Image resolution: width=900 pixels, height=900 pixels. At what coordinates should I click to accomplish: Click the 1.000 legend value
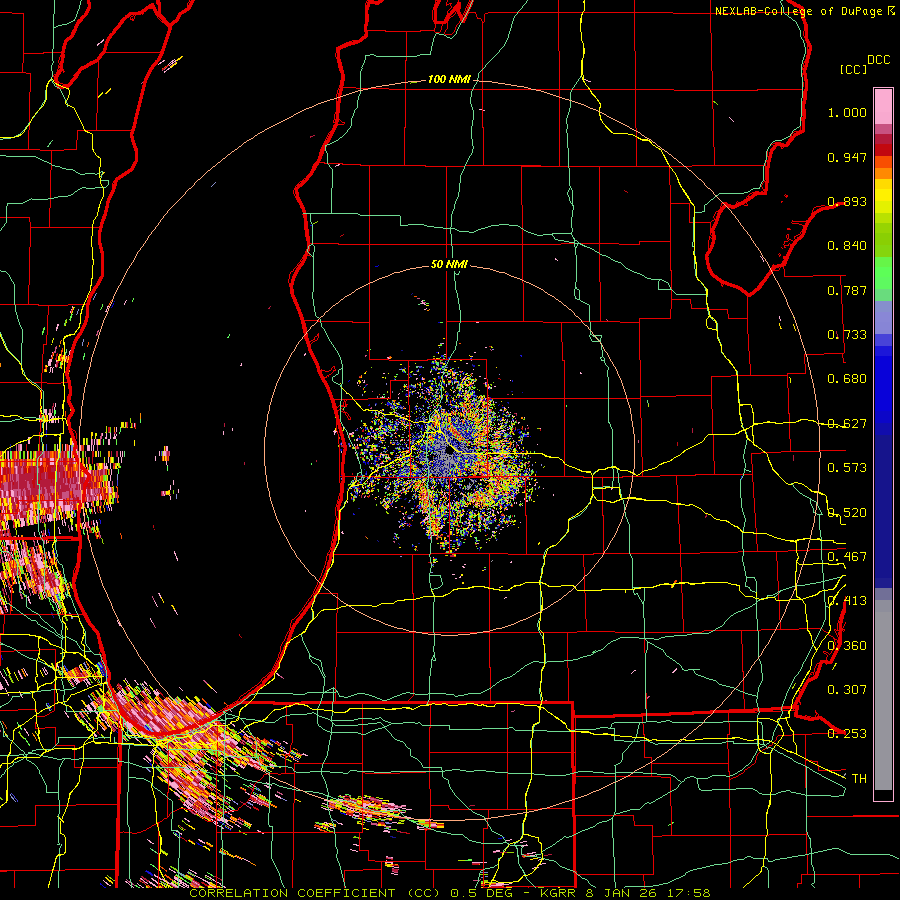(x=847, y=112)
